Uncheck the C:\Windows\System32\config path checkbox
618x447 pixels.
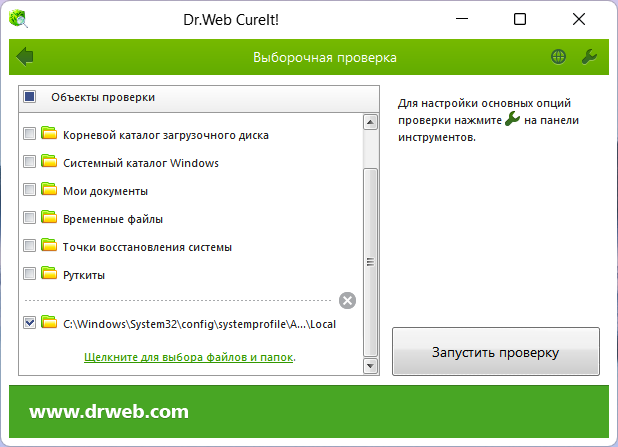pyautogui.click(x=30, y=322)
